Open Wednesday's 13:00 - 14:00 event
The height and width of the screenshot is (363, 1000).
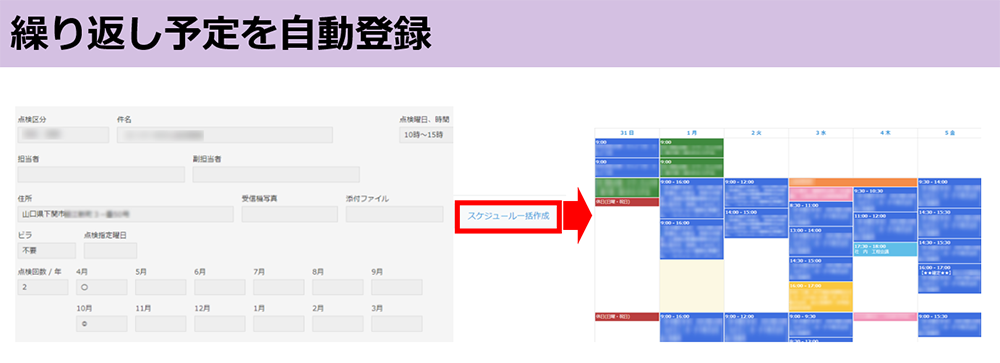coord(821,241)
